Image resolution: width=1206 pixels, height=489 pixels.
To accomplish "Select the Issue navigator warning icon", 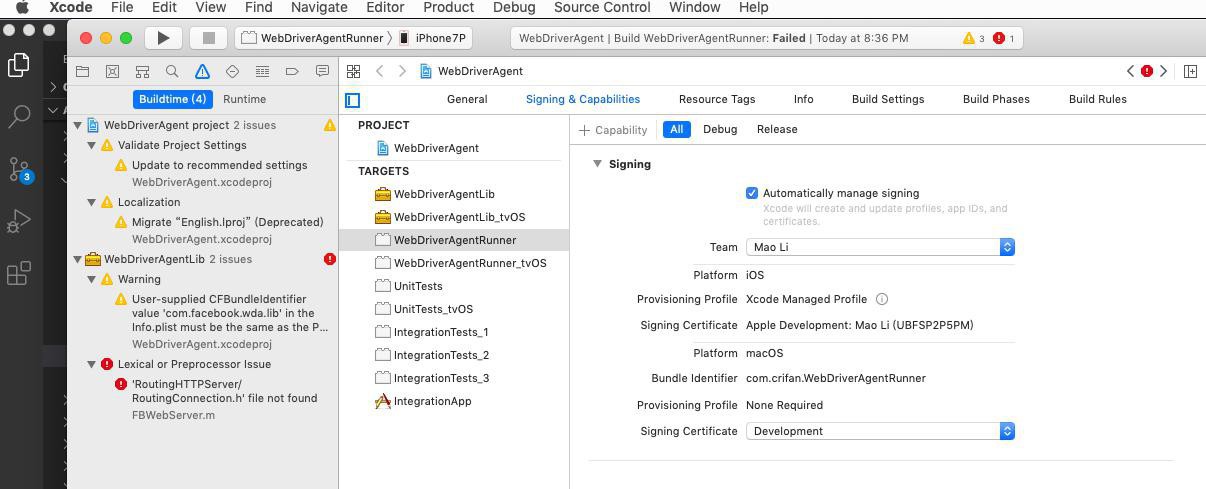I will 202,71.
